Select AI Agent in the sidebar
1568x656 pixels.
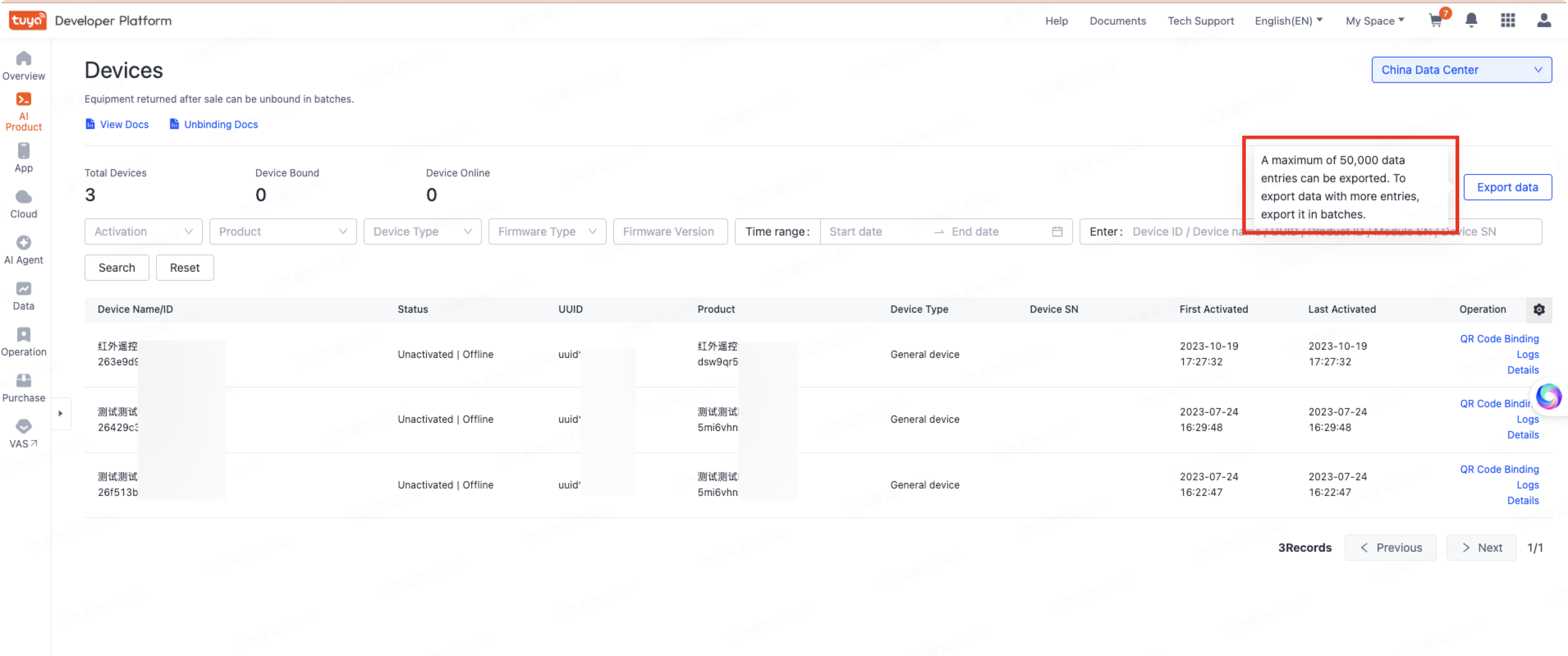point(24,248)
